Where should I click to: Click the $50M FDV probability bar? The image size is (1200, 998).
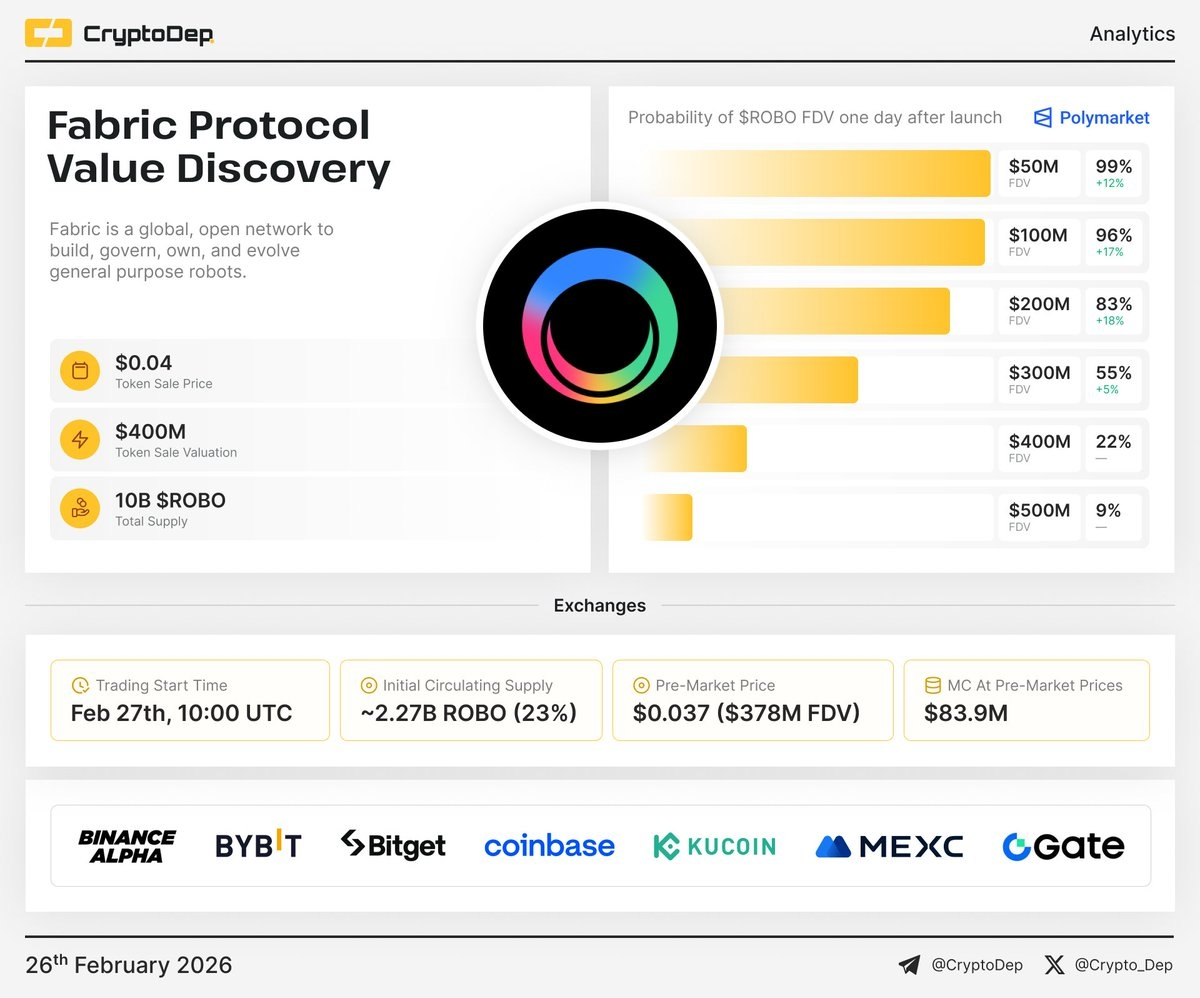tap(817, 174)
